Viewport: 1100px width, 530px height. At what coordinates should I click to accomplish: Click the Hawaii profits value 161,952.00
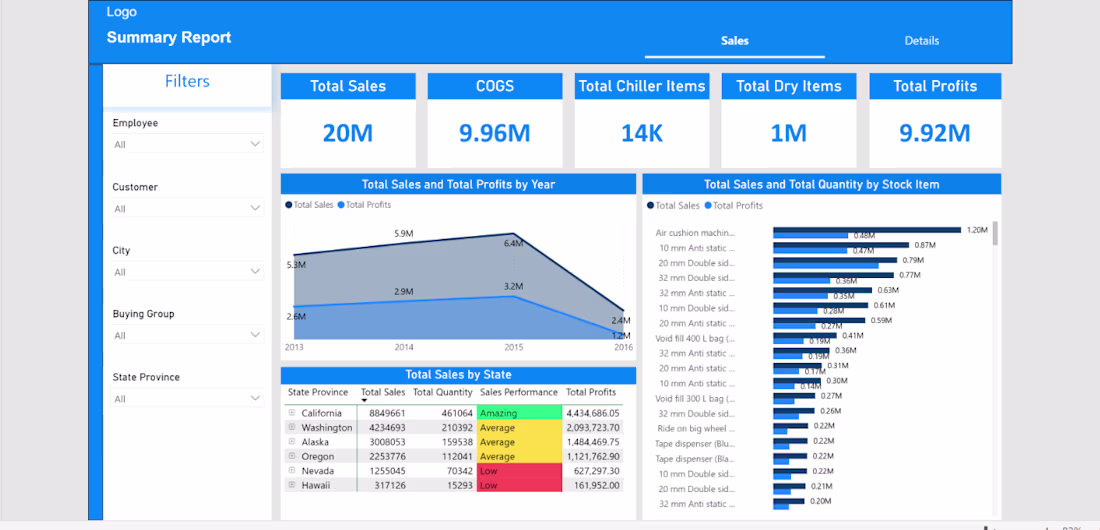coord(598,485)
